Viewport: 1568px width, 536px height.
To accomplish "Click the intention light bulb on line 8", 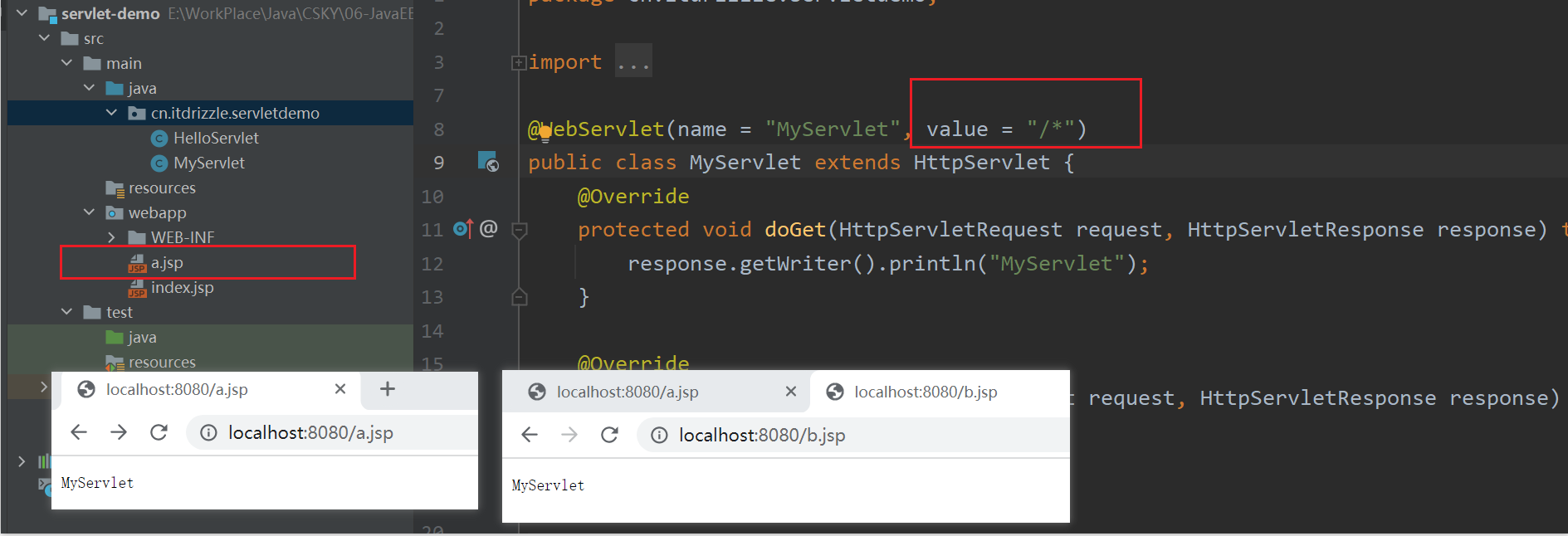I will tap(545, 132).
